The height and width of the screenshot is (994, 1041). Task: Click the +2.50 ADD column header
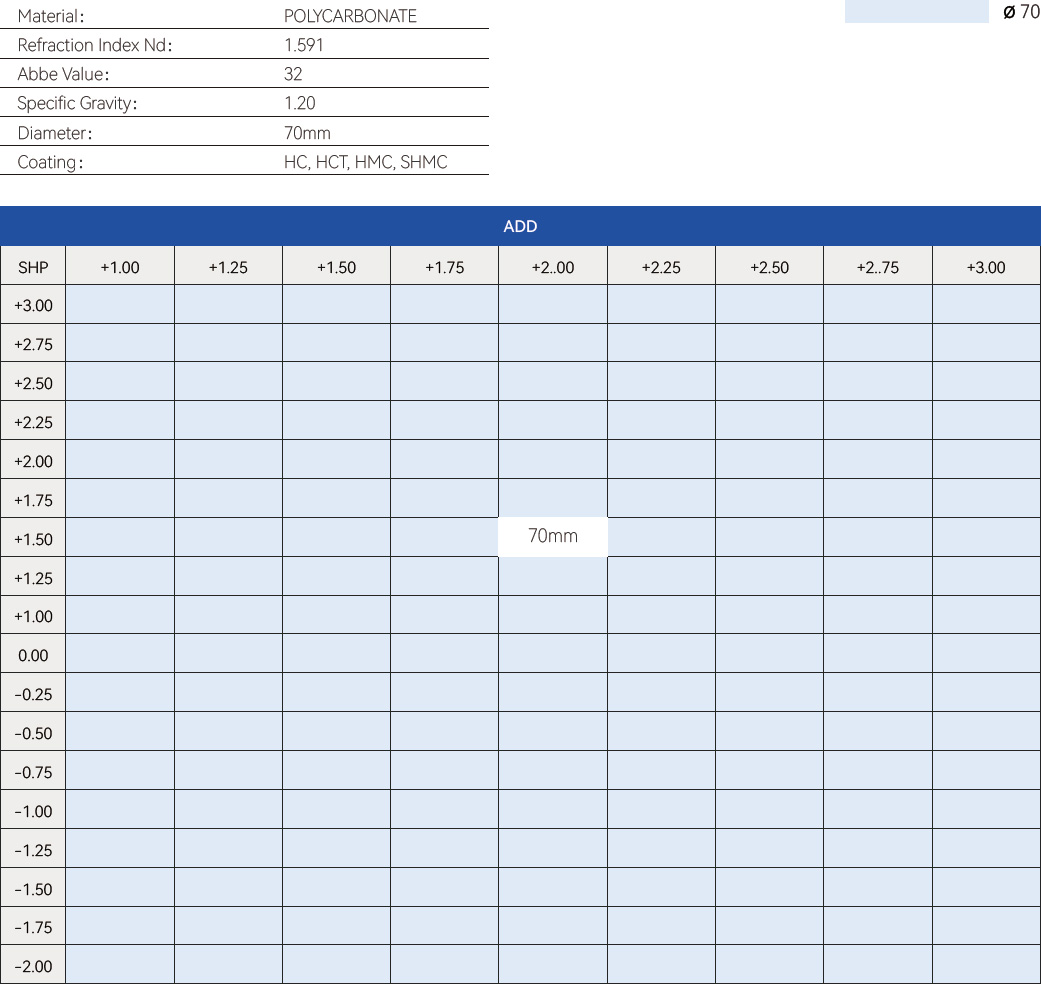(x=769, y=267)
